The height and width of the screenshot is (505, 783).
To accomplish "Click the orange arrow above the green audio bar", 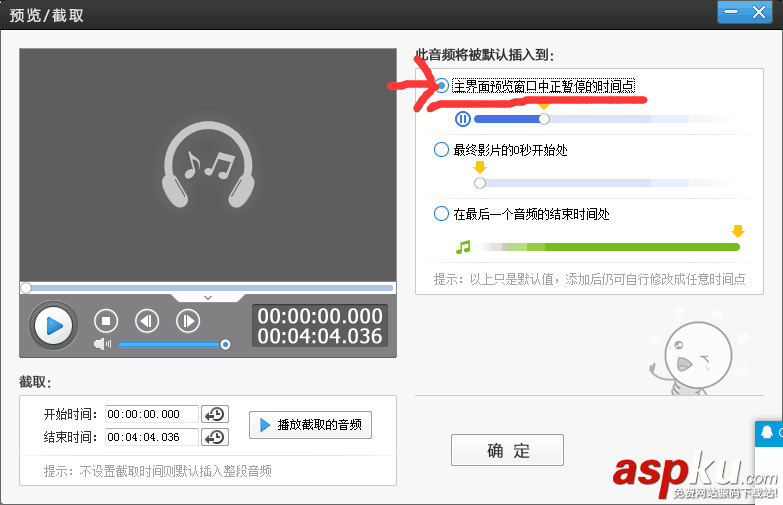I will 738,231.
